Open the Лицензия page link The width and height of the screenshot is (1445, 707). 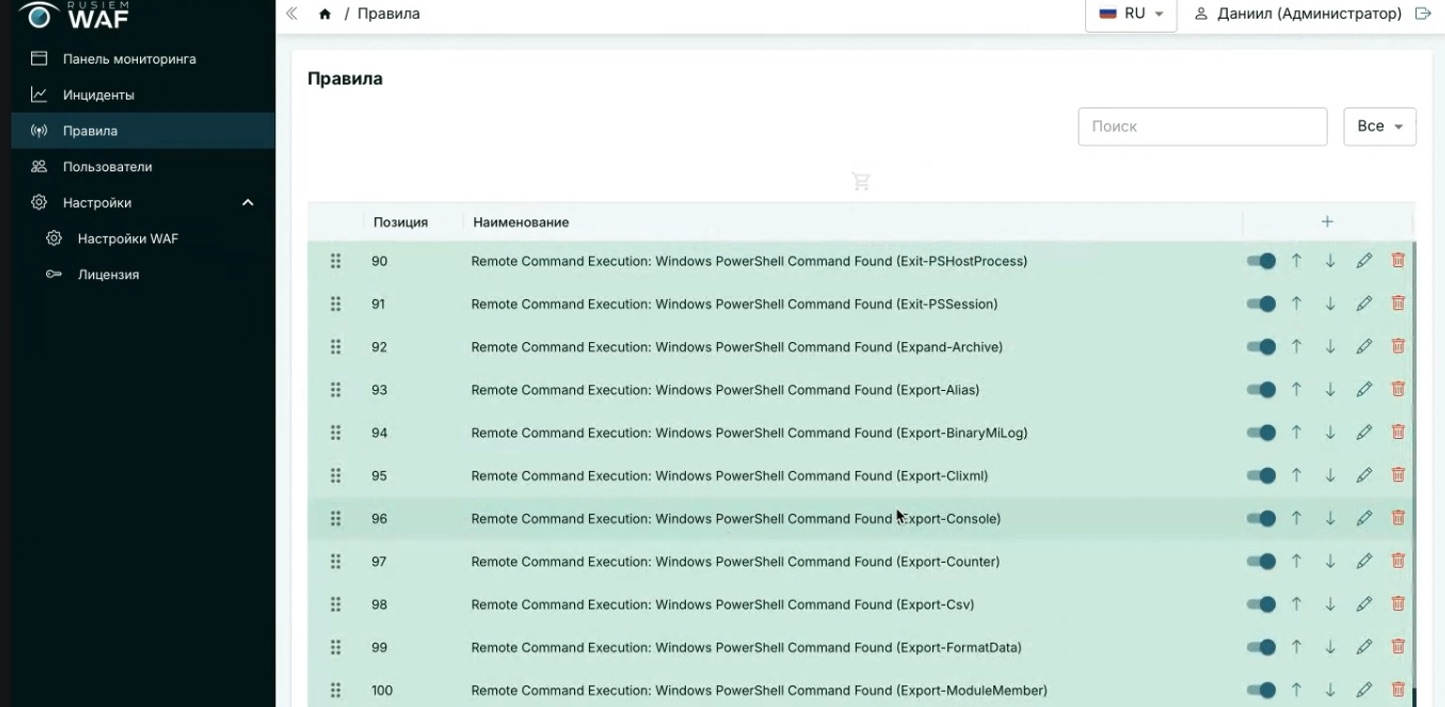point(108,275)
